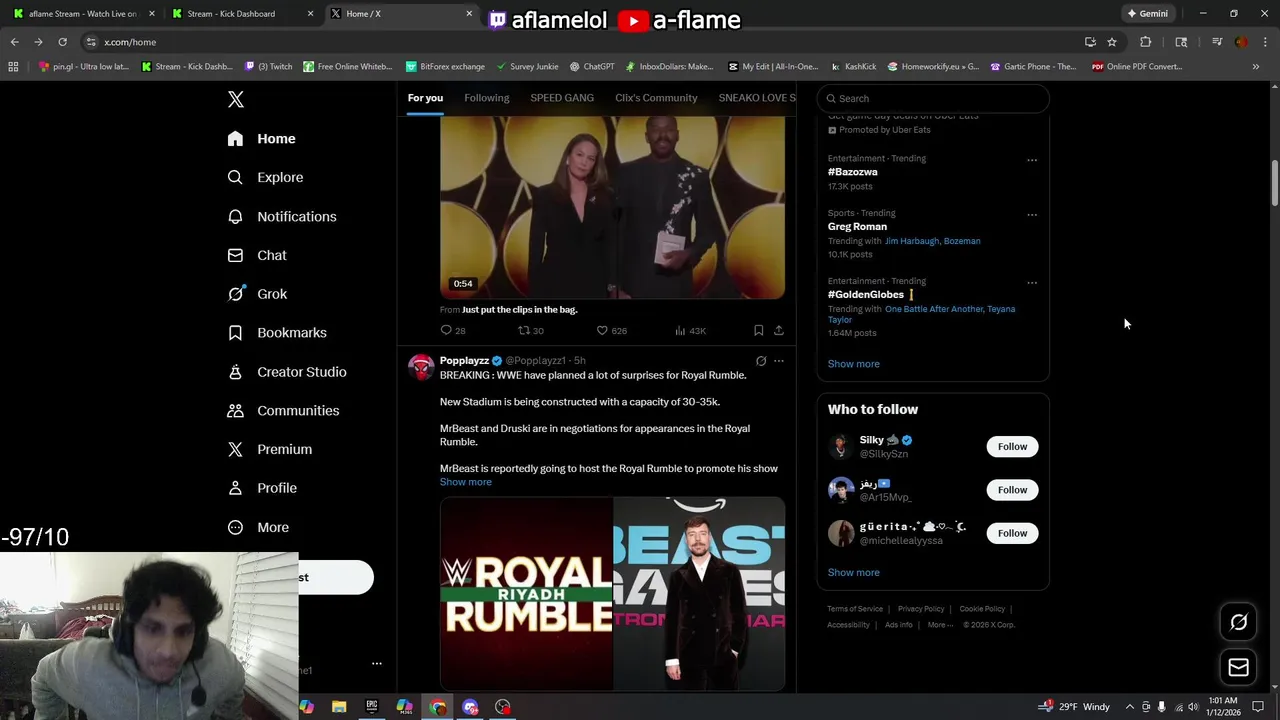
Task: Follow Silky account
Action: tap(1012, 447)
